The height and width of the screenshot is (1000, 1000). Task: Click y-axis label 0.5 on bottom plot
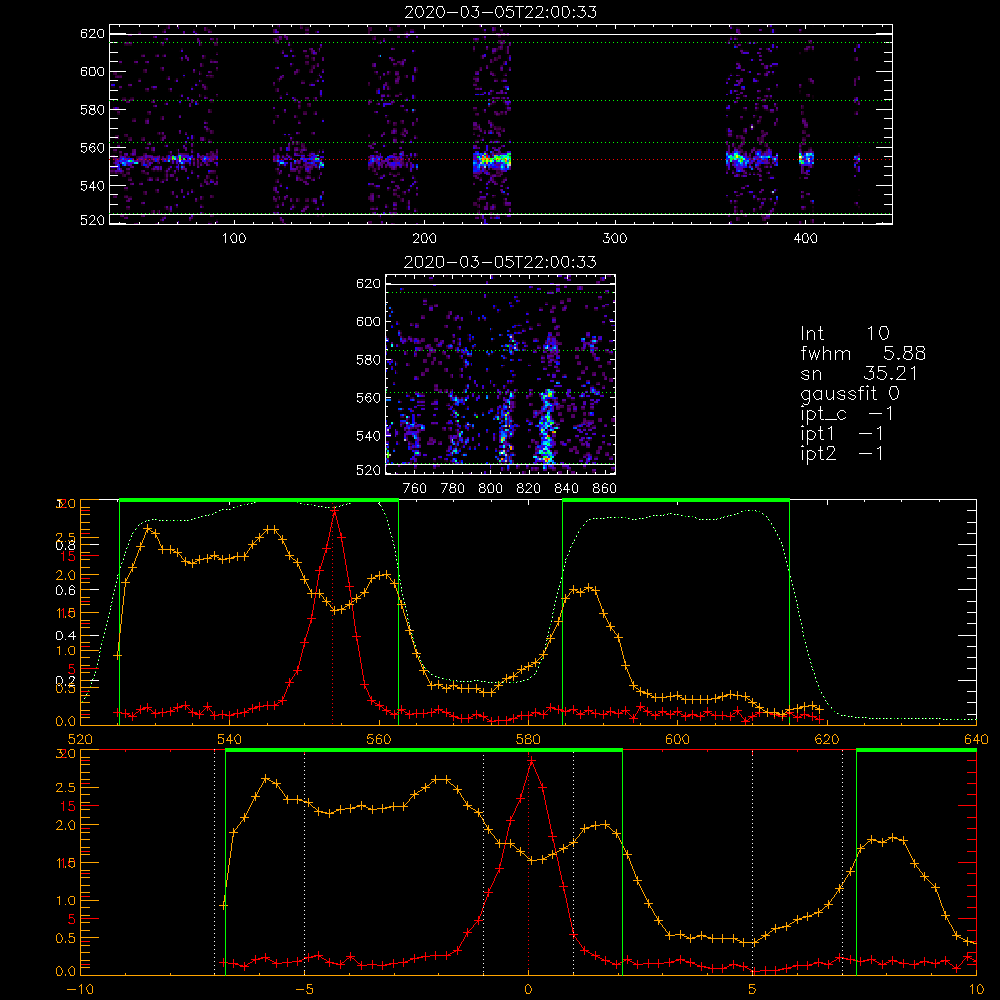[66, 939]
